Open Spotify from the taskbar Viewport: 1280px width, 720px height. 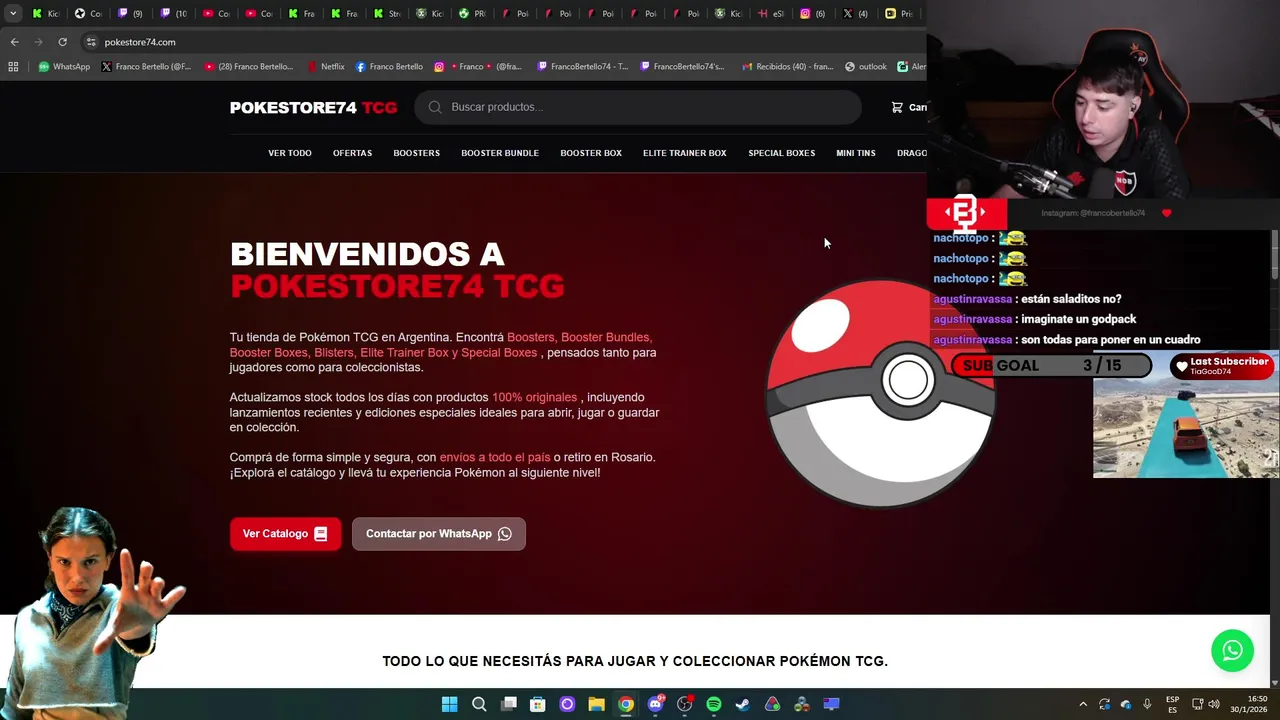713,704
